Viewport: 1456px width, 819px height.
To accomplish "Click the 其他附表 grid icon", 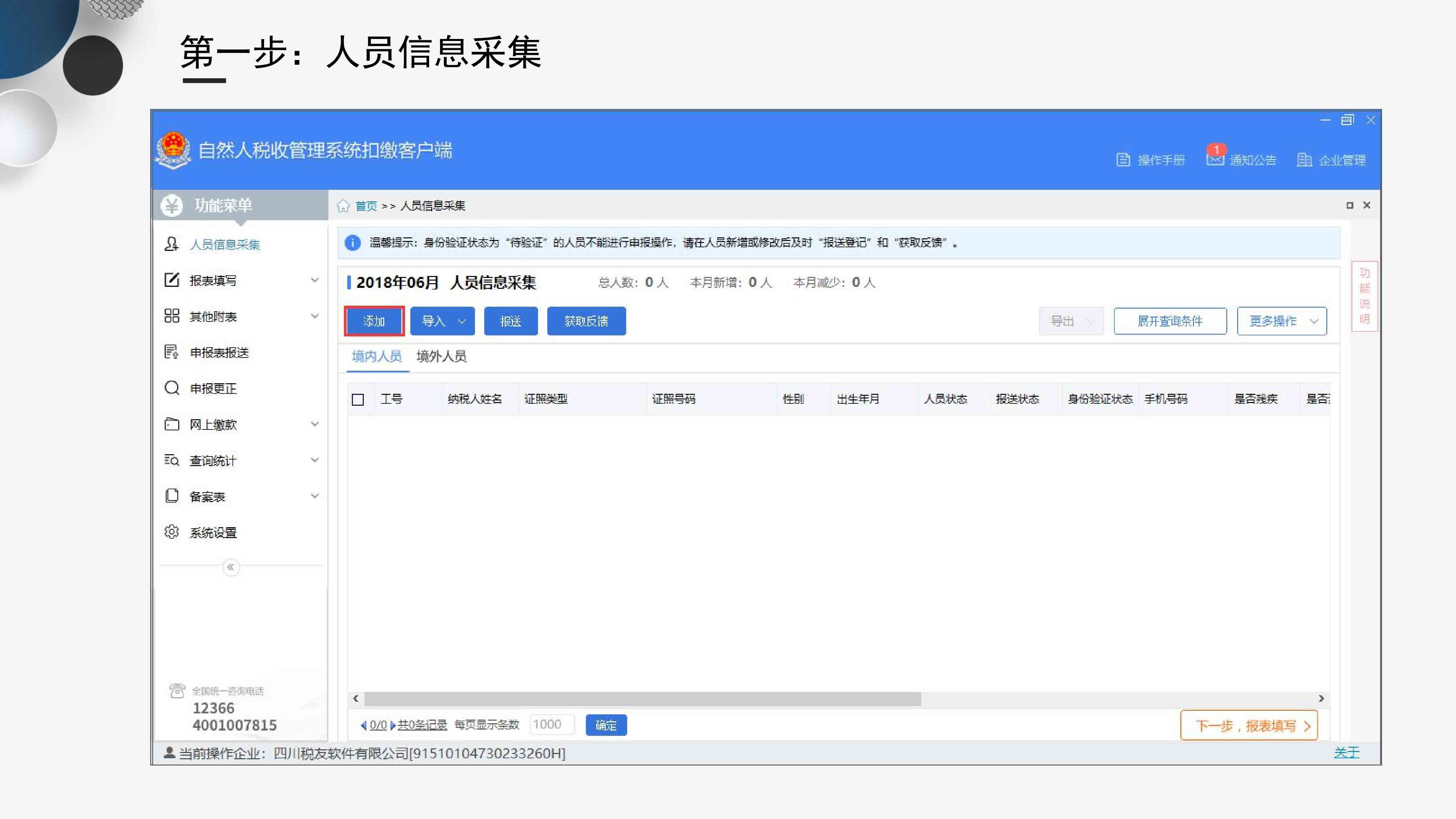I will 171,316.
